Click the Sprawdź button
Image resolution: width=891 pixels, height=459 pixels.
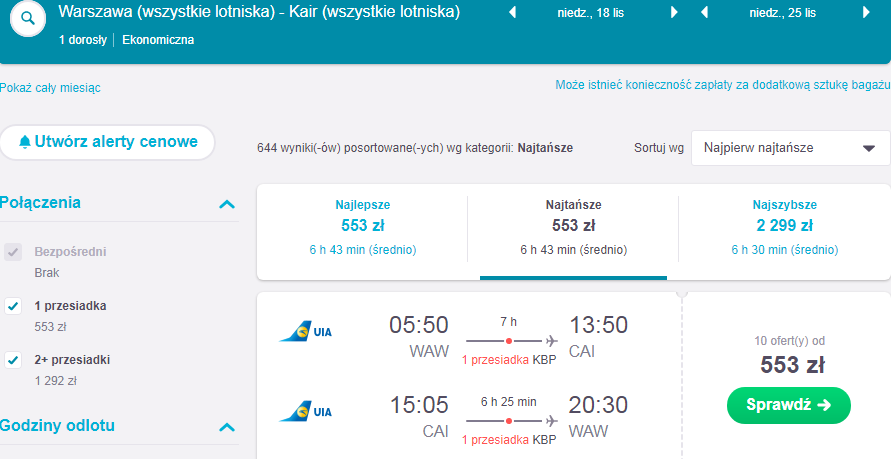[789, 405]
